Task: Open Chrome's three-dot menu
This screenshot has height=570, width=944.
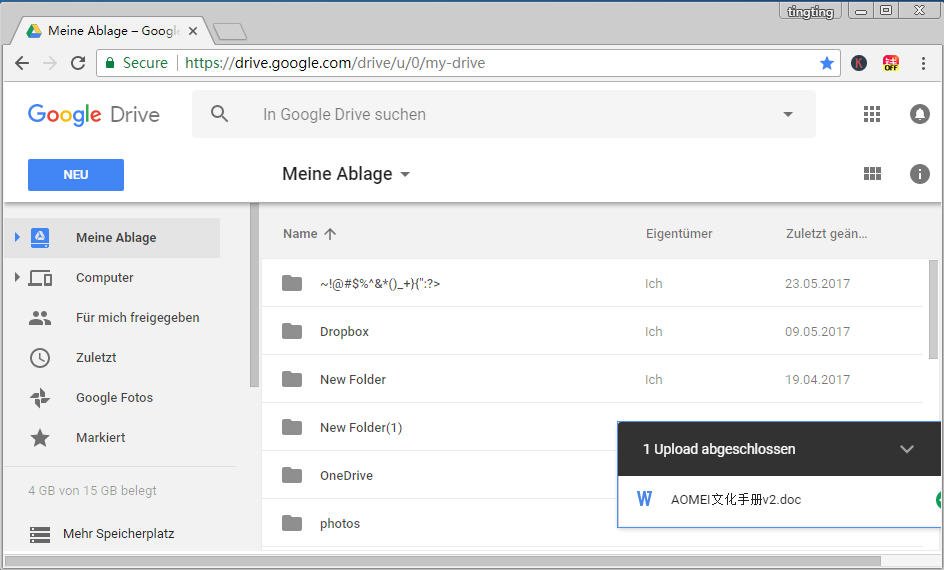Action: 923,63
